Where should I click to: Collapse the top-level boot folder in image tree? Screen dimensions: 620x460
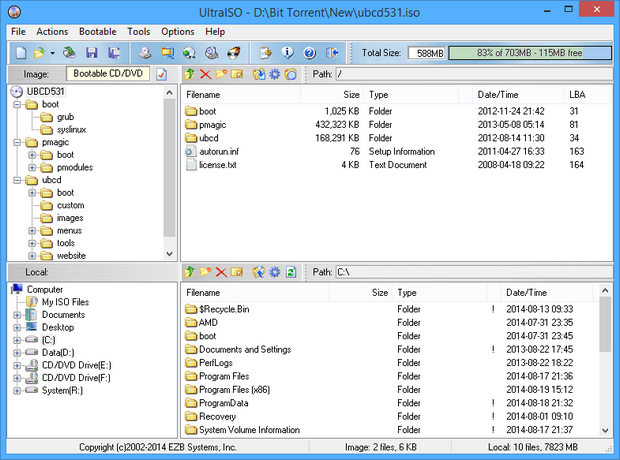click(x=17, y=104)
